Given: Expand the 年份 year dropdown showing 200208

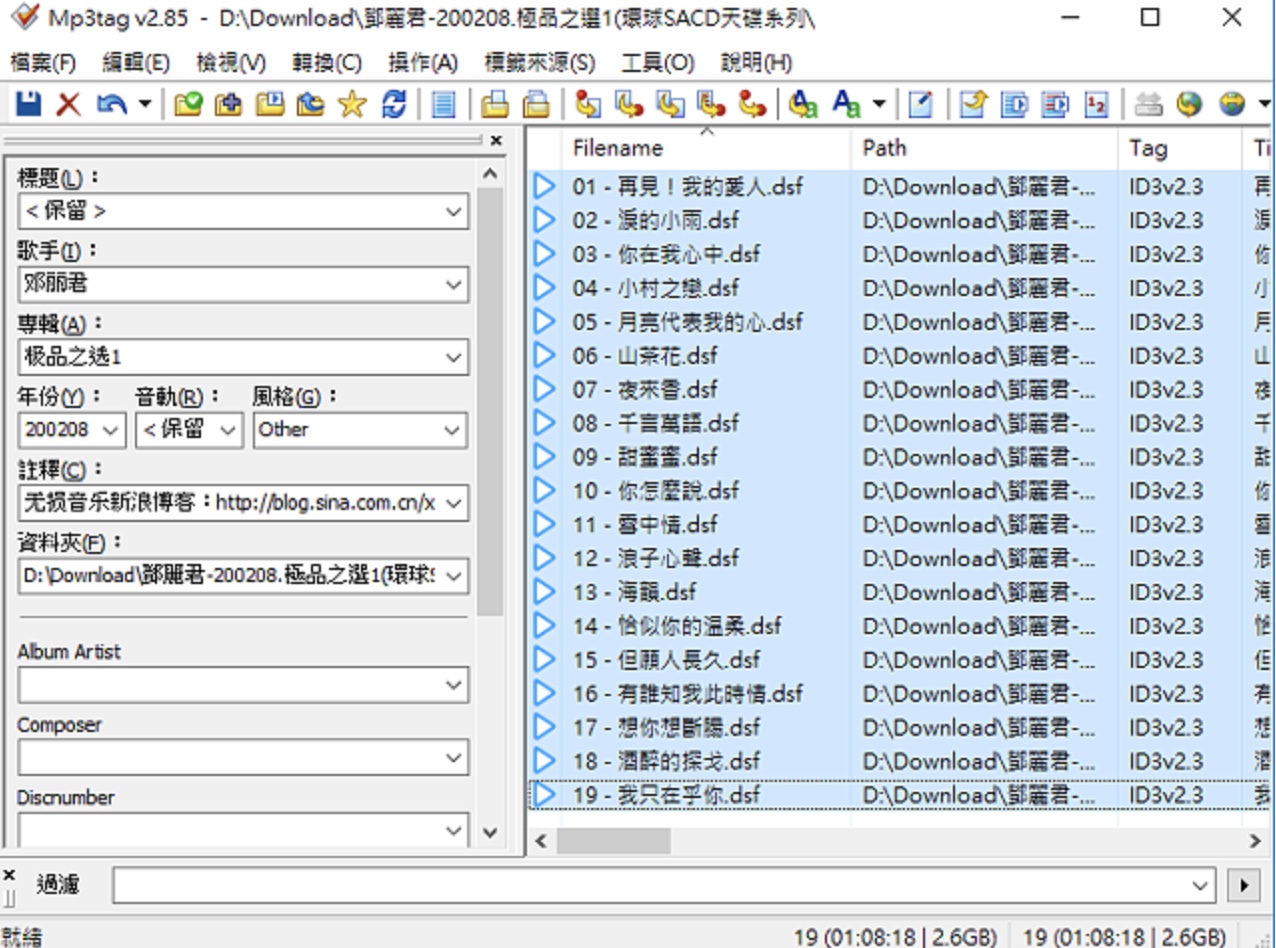Looking at the screenshot, I should pyautogui.click(x=111, y=431).
